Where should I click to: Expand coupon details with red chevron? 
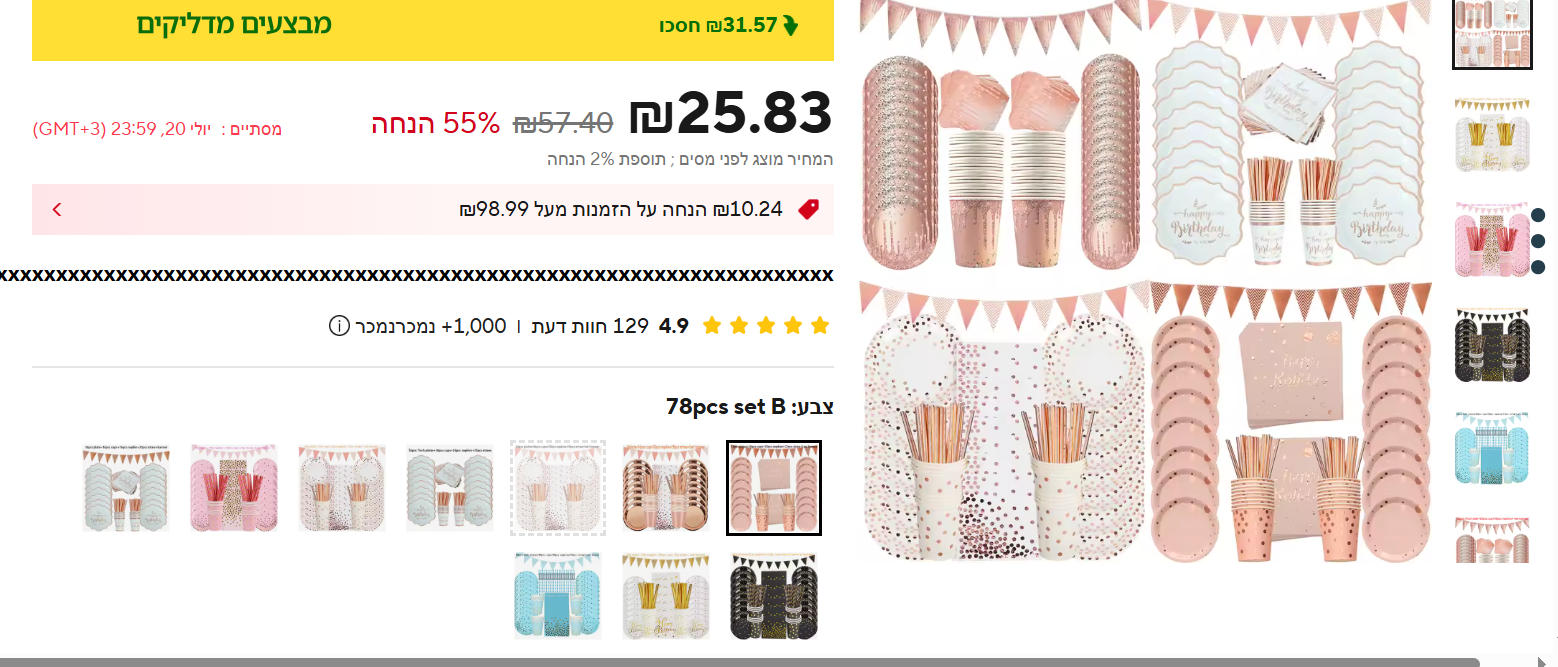pyautogui.click(x=57, y=209)
